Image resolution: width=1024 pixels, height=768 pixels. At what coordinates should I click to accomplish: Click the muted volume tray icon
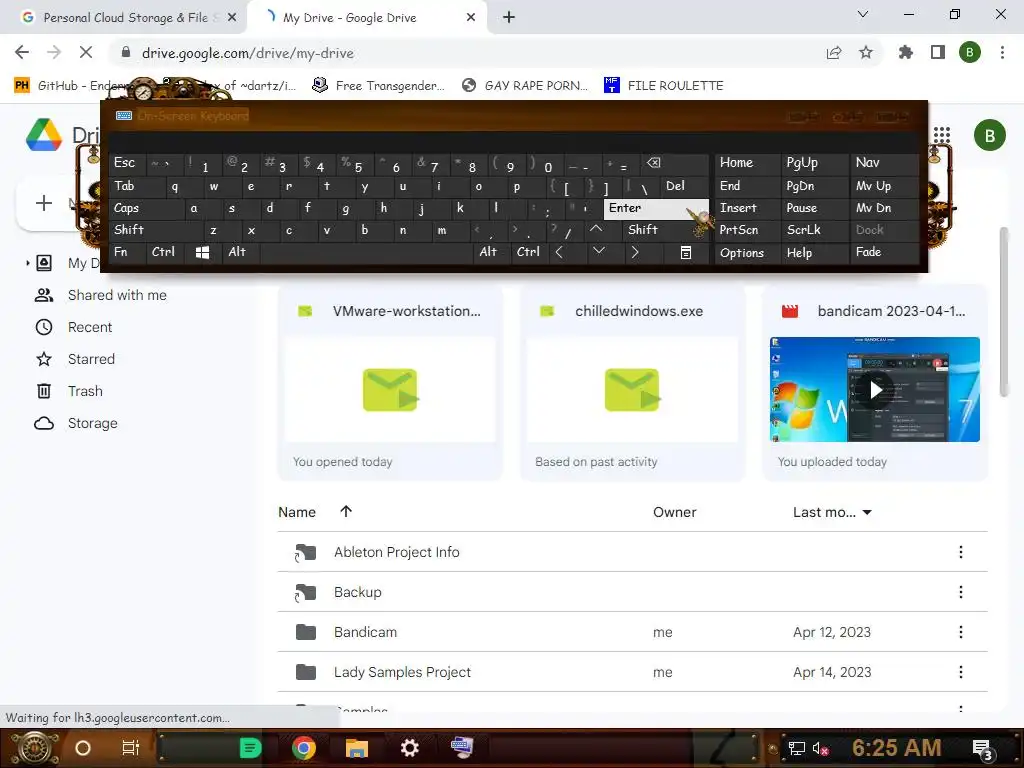point(820,748)
